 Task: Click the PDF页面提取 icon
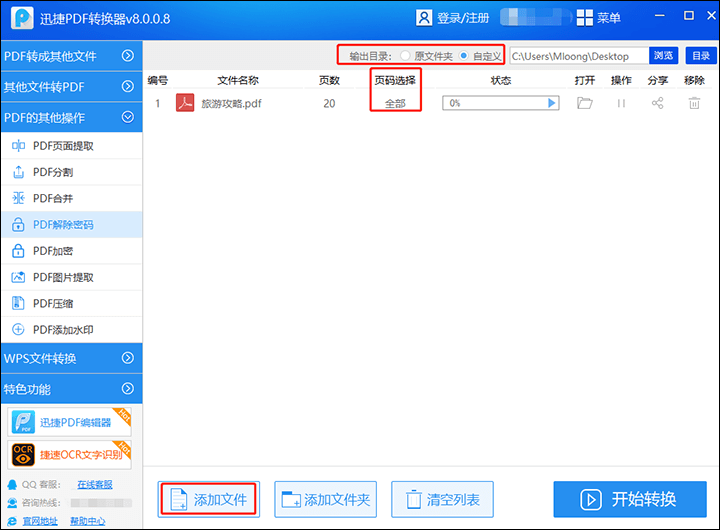(x=18, y=146)
